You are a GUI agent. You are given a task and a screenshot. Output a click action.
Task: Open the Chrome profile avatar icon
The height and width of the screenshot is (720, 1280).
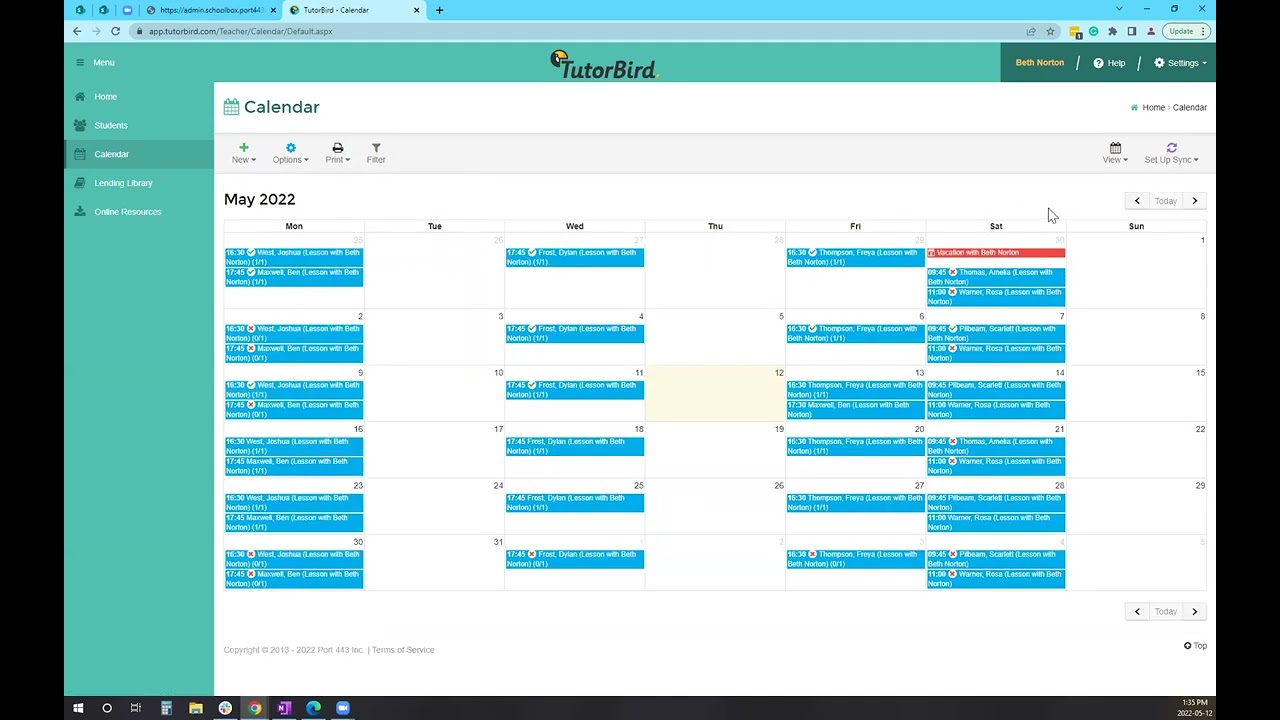pyautogui.click(x=1151, y=31)
